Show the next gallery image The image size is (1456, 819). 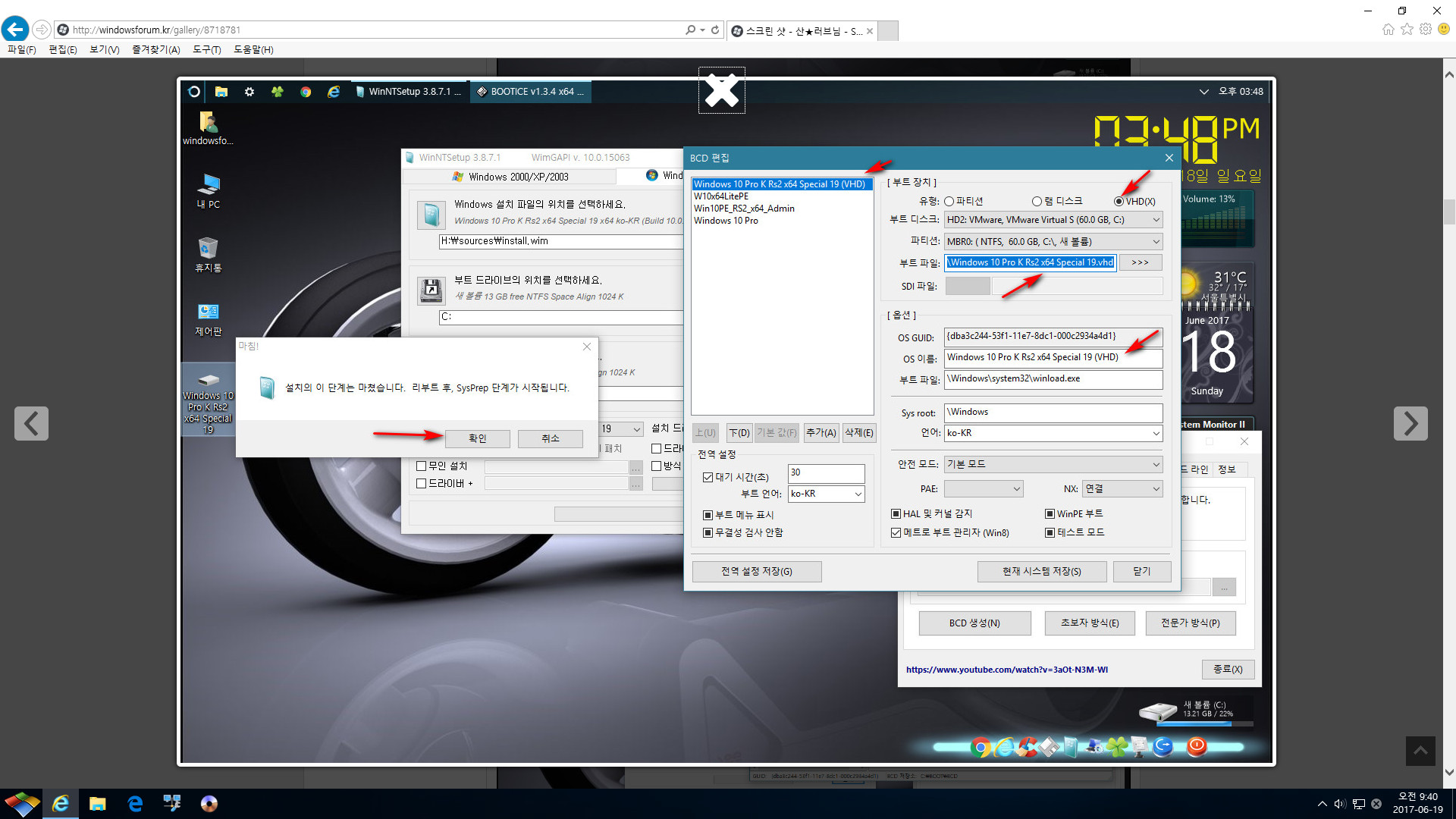(1410, 423)
